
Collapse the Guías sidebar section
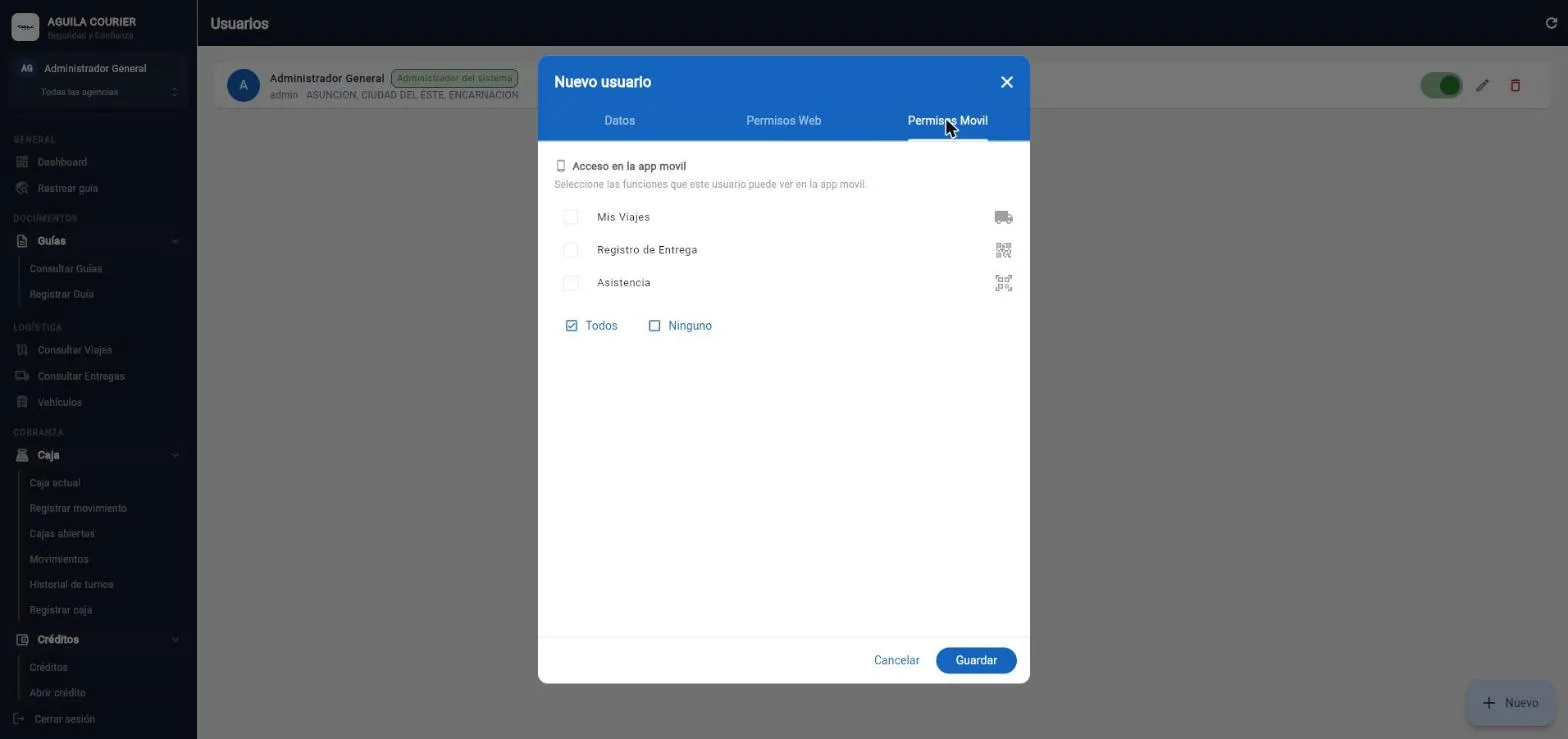click(x=175, y=241)
